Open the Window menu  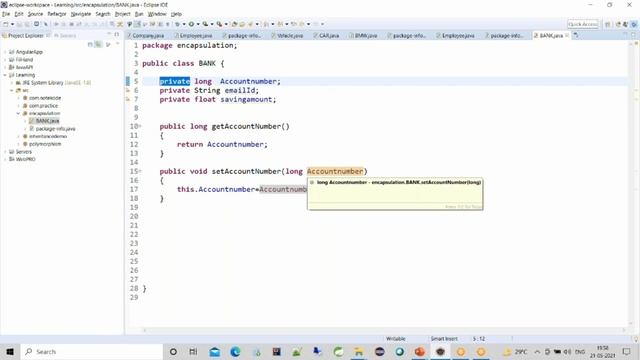coord(157,14)
